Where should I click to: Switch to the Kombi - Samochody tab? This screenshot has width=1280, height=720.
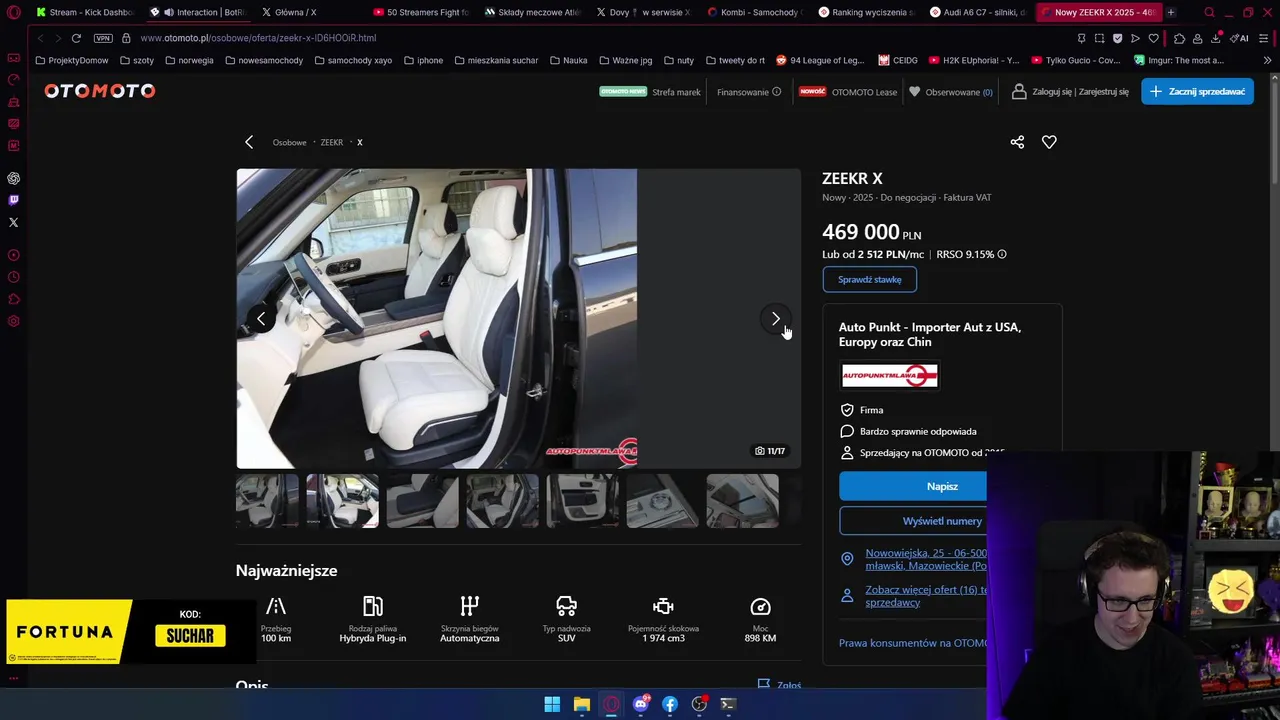coord(755,12)
